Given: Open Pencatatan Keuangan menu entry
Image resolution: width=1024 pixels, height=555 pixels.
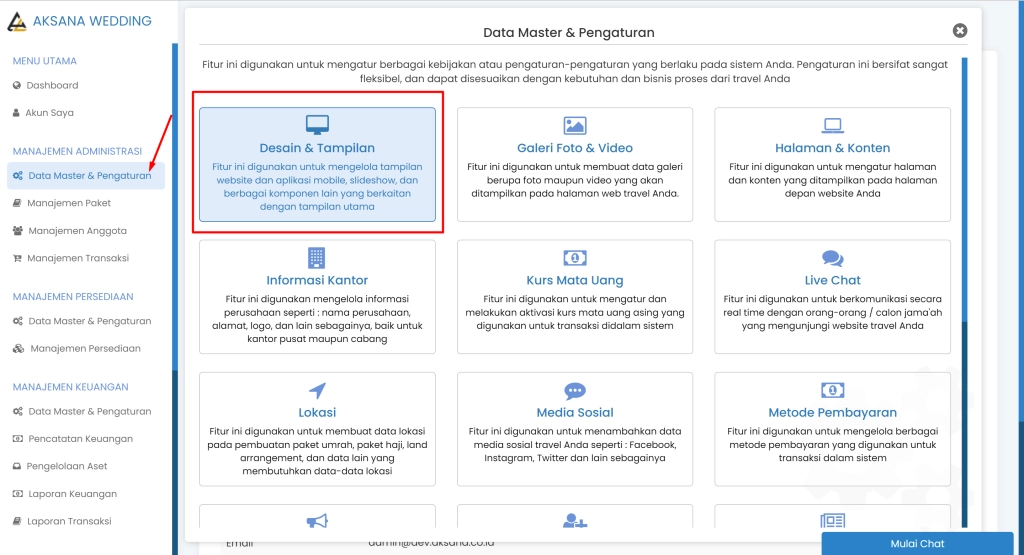Looking at the screenshot, I should tap(80, 439).
